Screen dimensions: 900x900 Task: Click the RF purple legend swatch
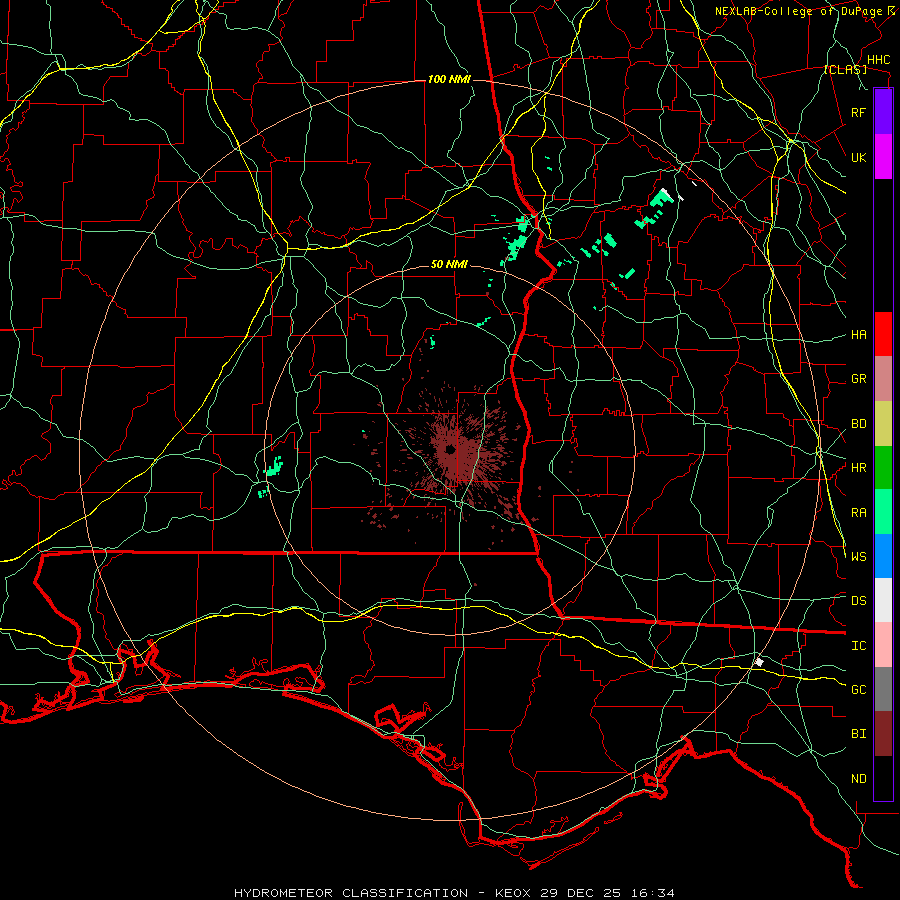point(883,112)
